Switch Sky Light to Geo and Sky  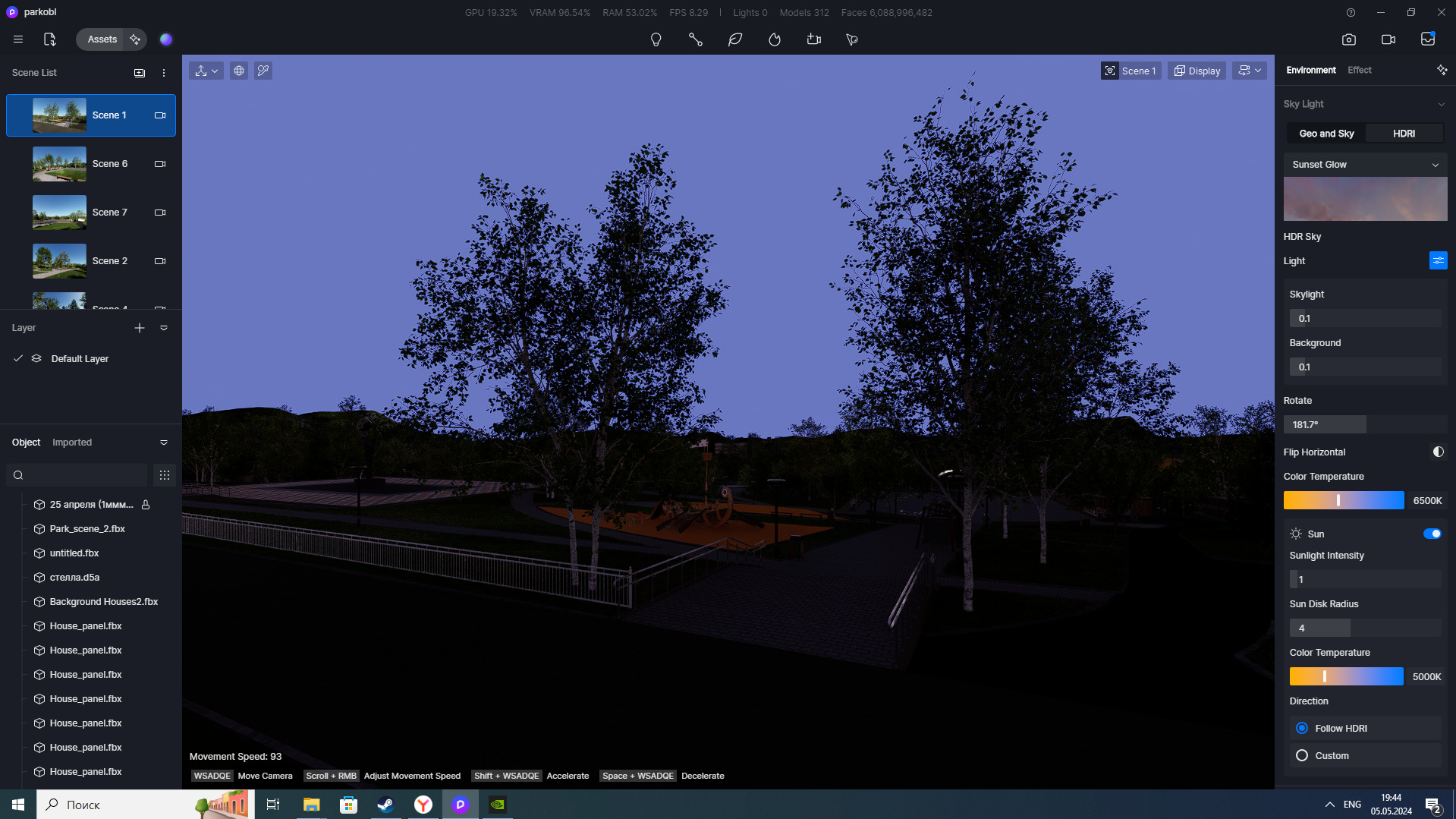[x=1326, y=134]
